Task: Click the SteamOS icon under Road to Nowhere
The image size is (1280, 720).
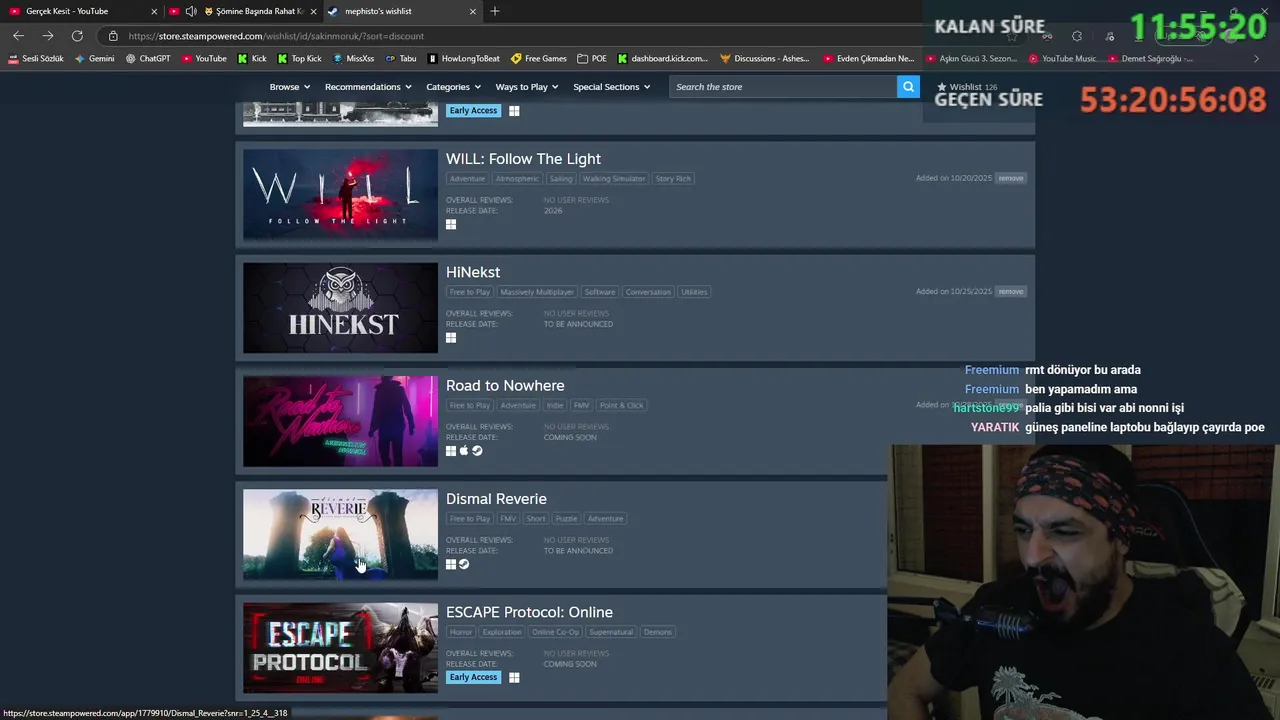Action: (x=477, y=451)
